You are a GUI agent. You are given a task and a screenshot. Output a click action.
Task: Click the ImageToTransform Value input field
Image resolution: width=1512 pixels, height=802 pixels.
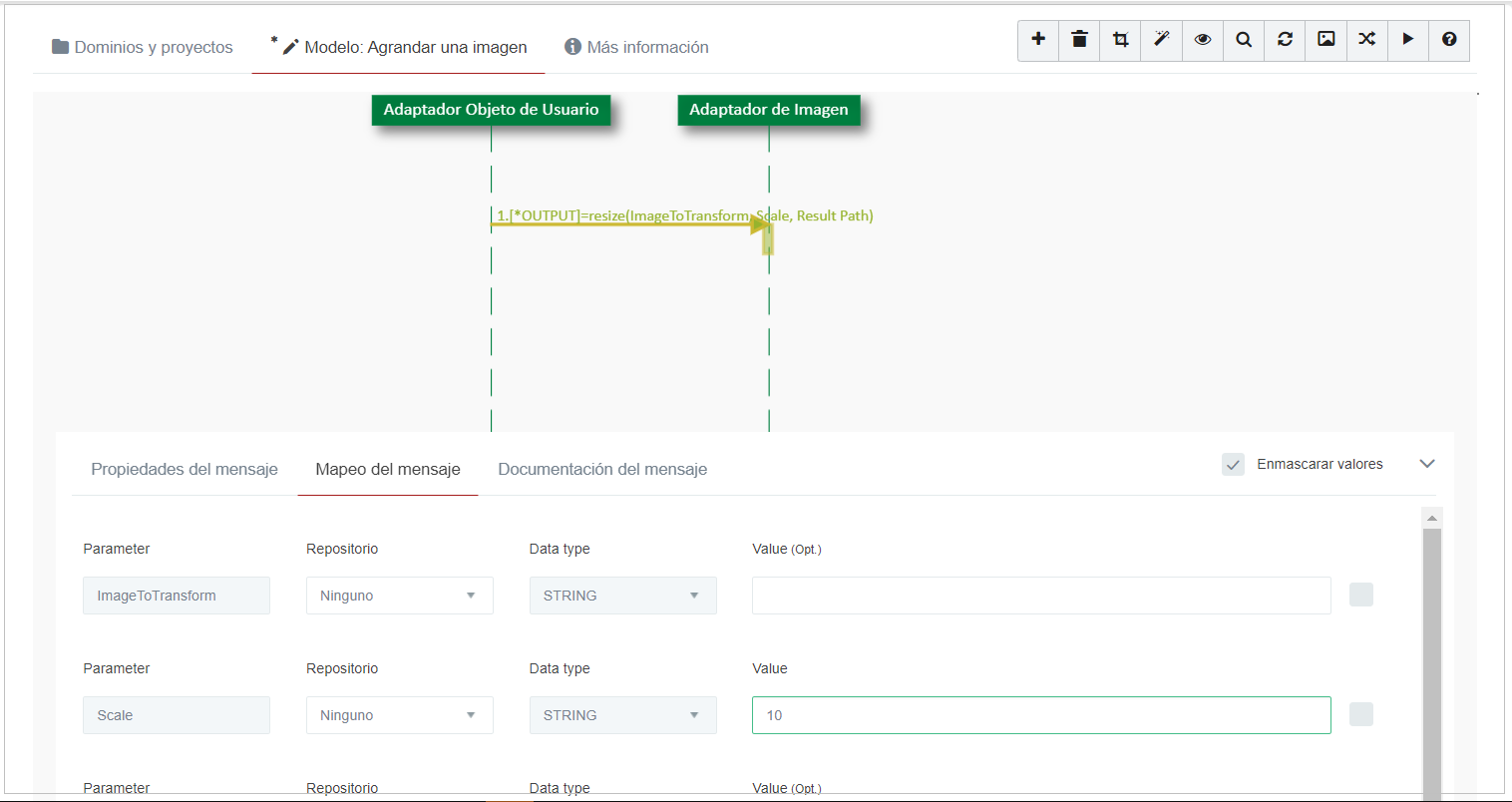click(x=1040, y=596)
